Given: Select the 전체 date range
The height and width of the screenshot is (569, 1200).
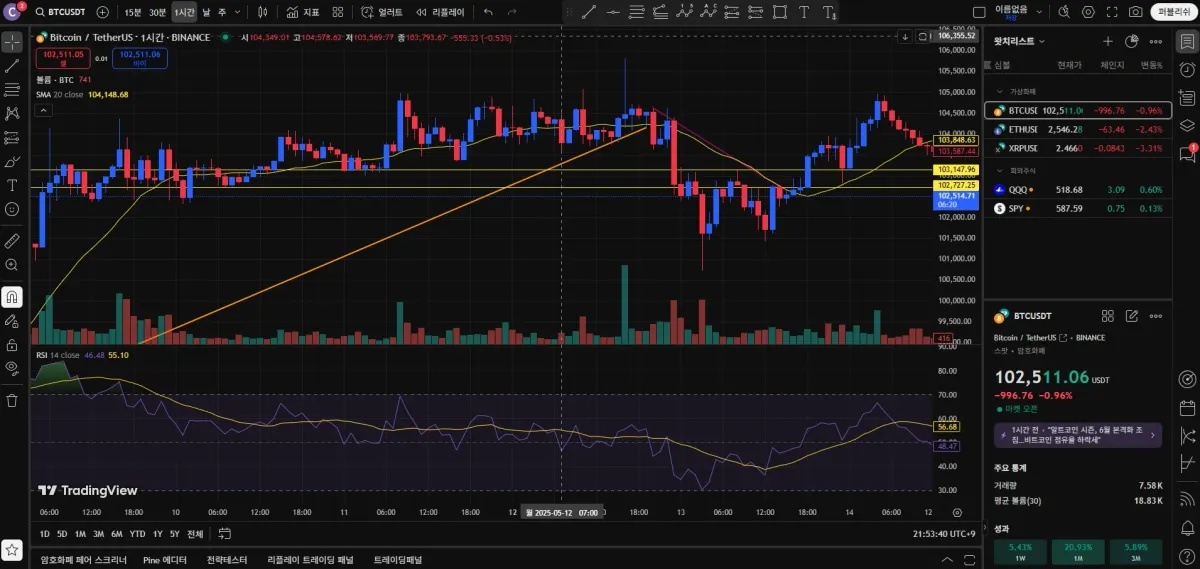Looking at the screenshot, I should (195, 534).
